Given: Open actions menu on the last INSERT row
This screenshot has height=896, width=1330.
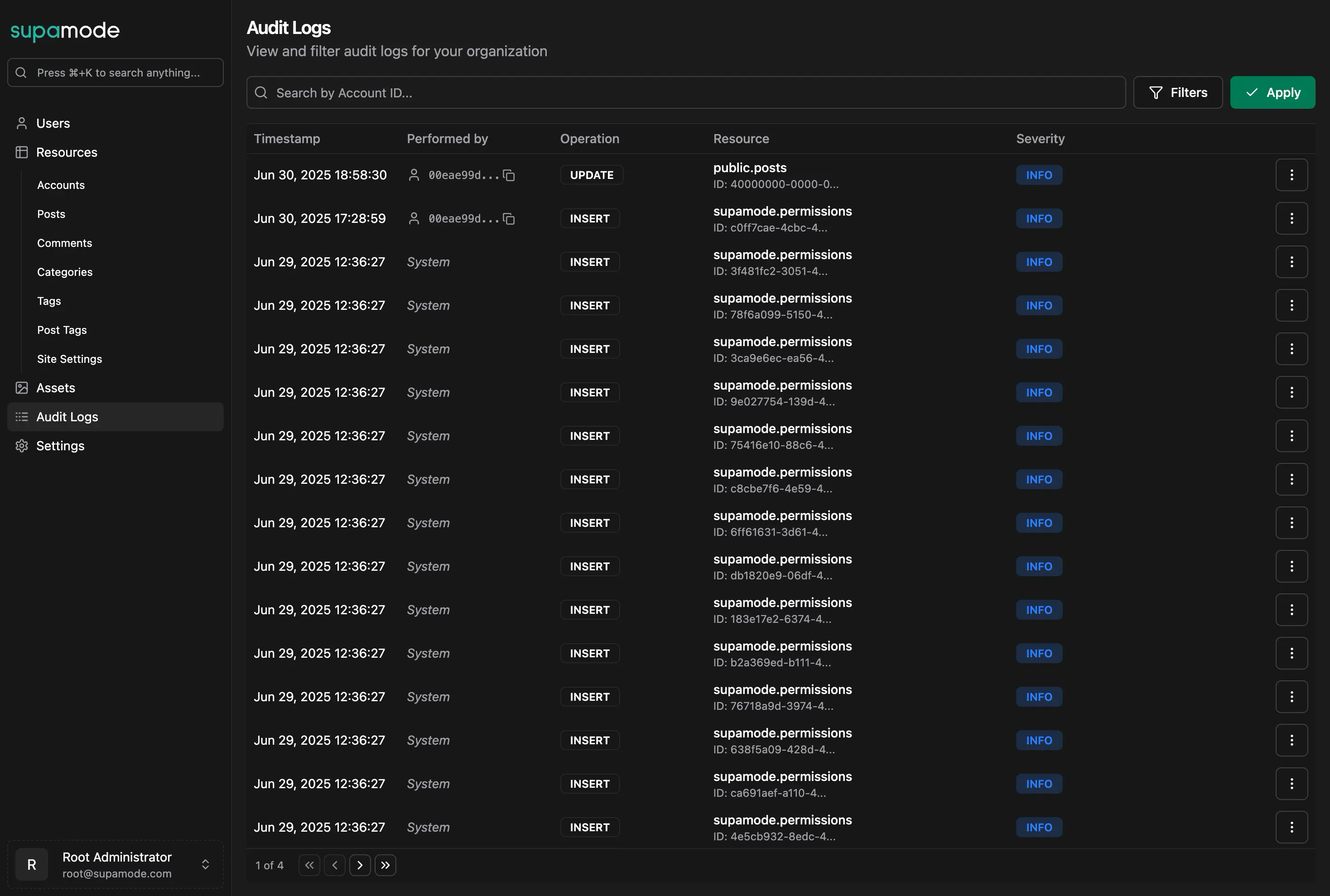Looking at the screenshot, I should (x=1292, y=827).
